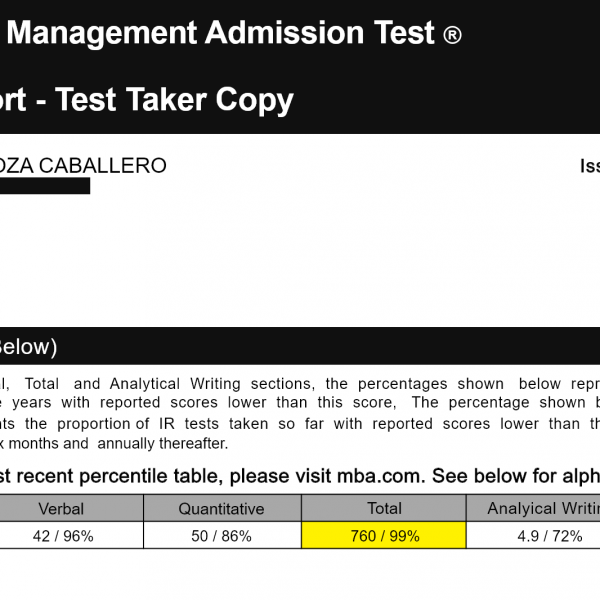Click the black redacted bar under the name
Image resolution: width=600 pixels, height=600 pixels.
[45, 186]
